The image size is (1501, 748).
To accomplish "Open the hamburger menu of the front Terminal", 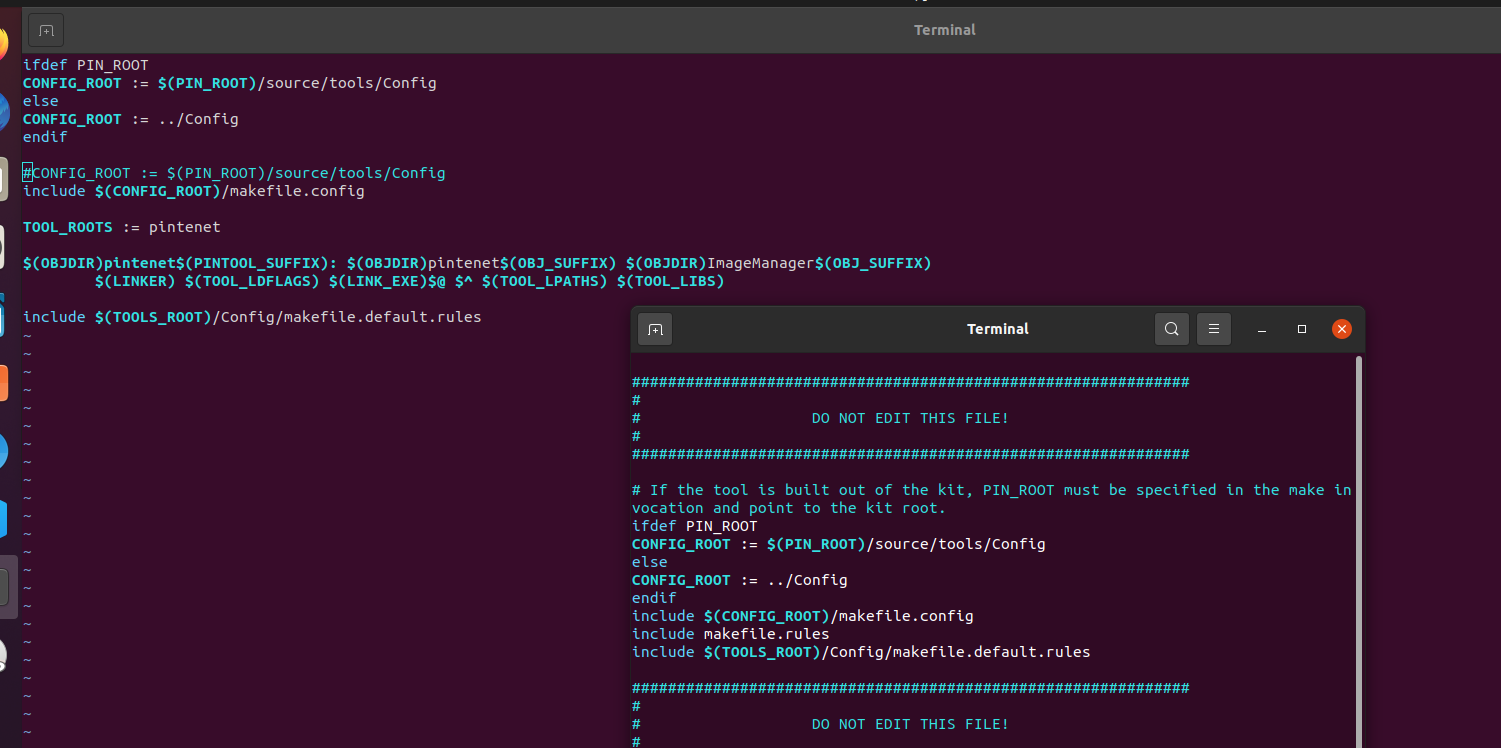I will [x=1213, y=329].
